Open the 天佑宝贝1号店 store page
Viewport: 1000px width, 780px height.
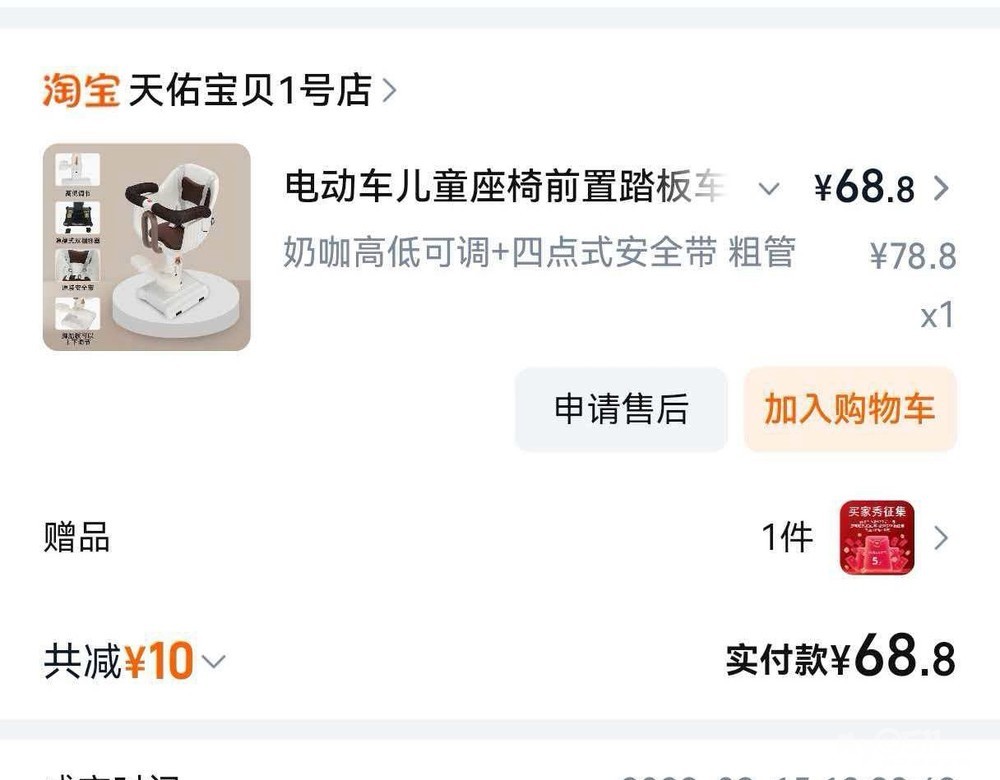click(250, 90)
